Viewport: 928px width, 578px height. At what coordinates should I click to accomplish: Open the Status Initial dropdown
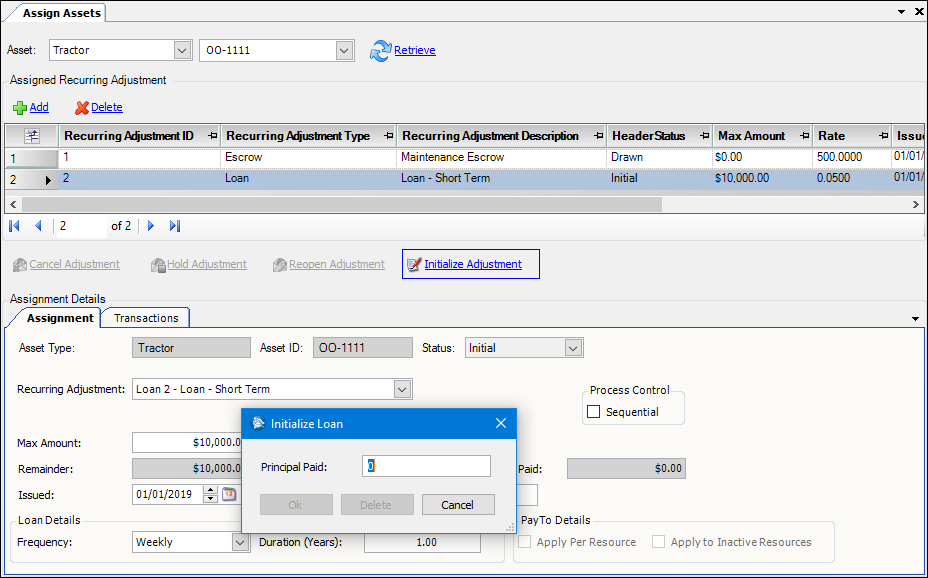click(x=573, y=348)
